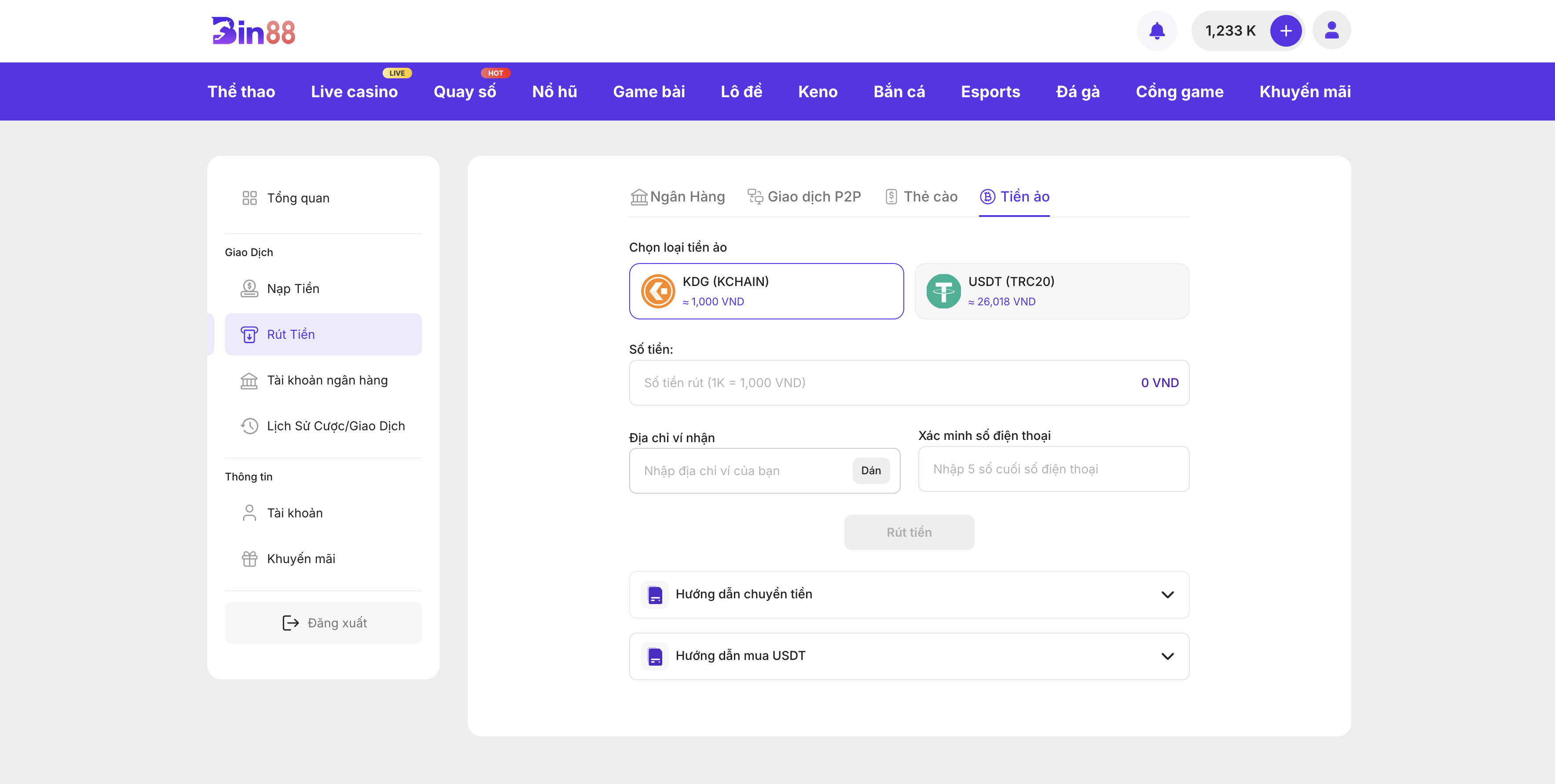Image resolution: width=1555 pixels, height=784 pixels.
Task: Click the Hướng dẫn chuyển tiền document icon
Action: [x=655, y=595]
